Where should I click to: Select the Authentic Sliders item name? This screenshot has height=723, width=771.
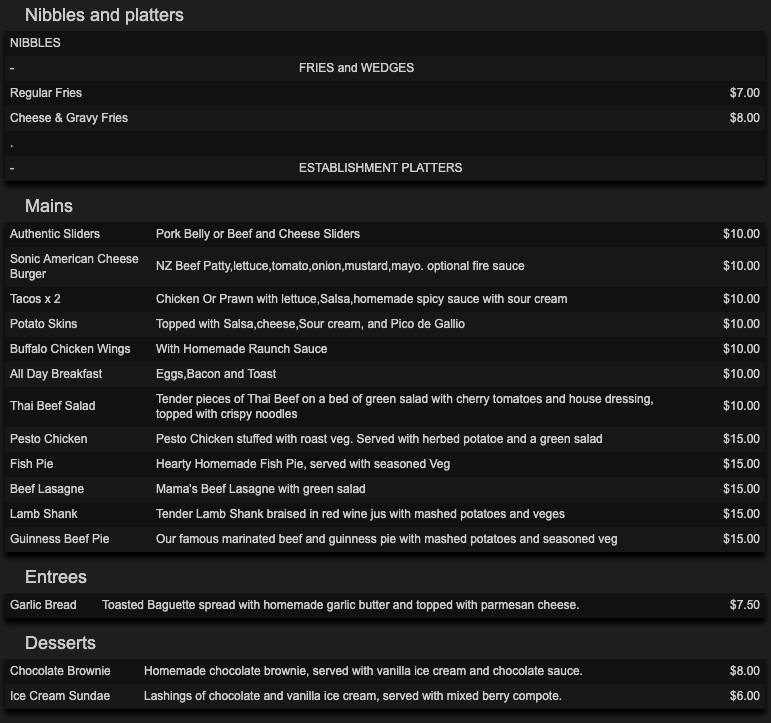[55, 234]
